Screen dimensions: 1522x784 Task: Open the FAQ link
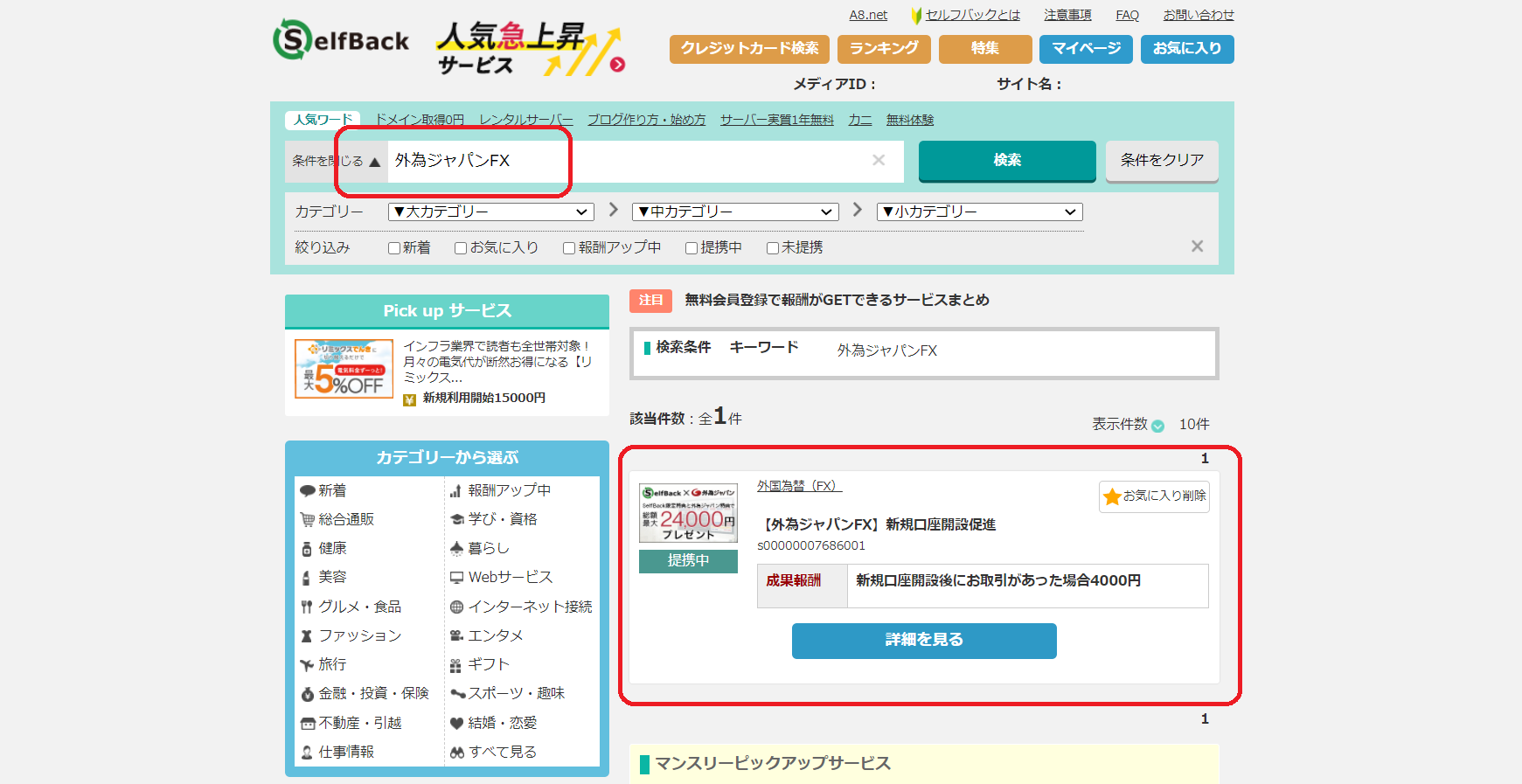[1127, 15]
